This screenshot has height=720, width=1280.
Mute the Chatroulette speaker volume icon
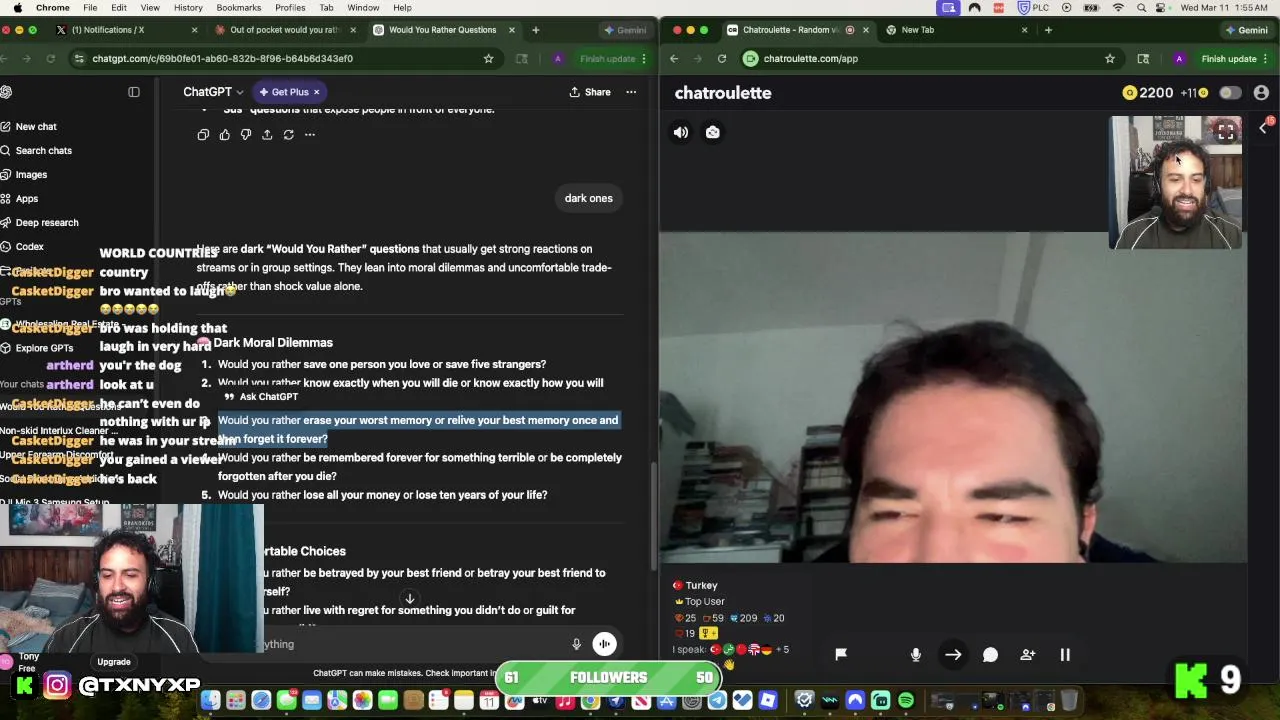pyautogui.click(x=681, y=132)
